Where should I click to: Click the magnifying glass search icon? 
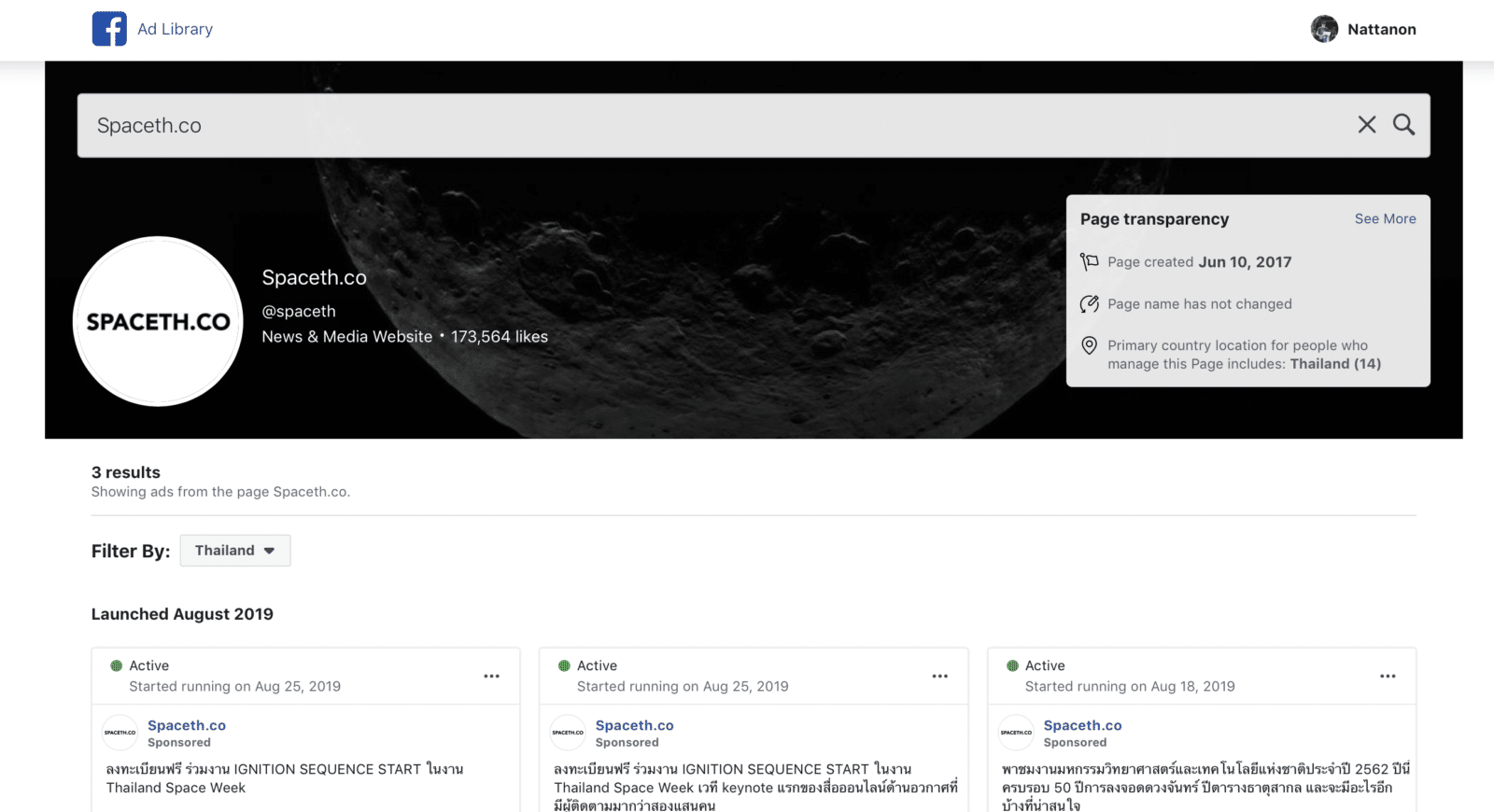click(1403, 125)
